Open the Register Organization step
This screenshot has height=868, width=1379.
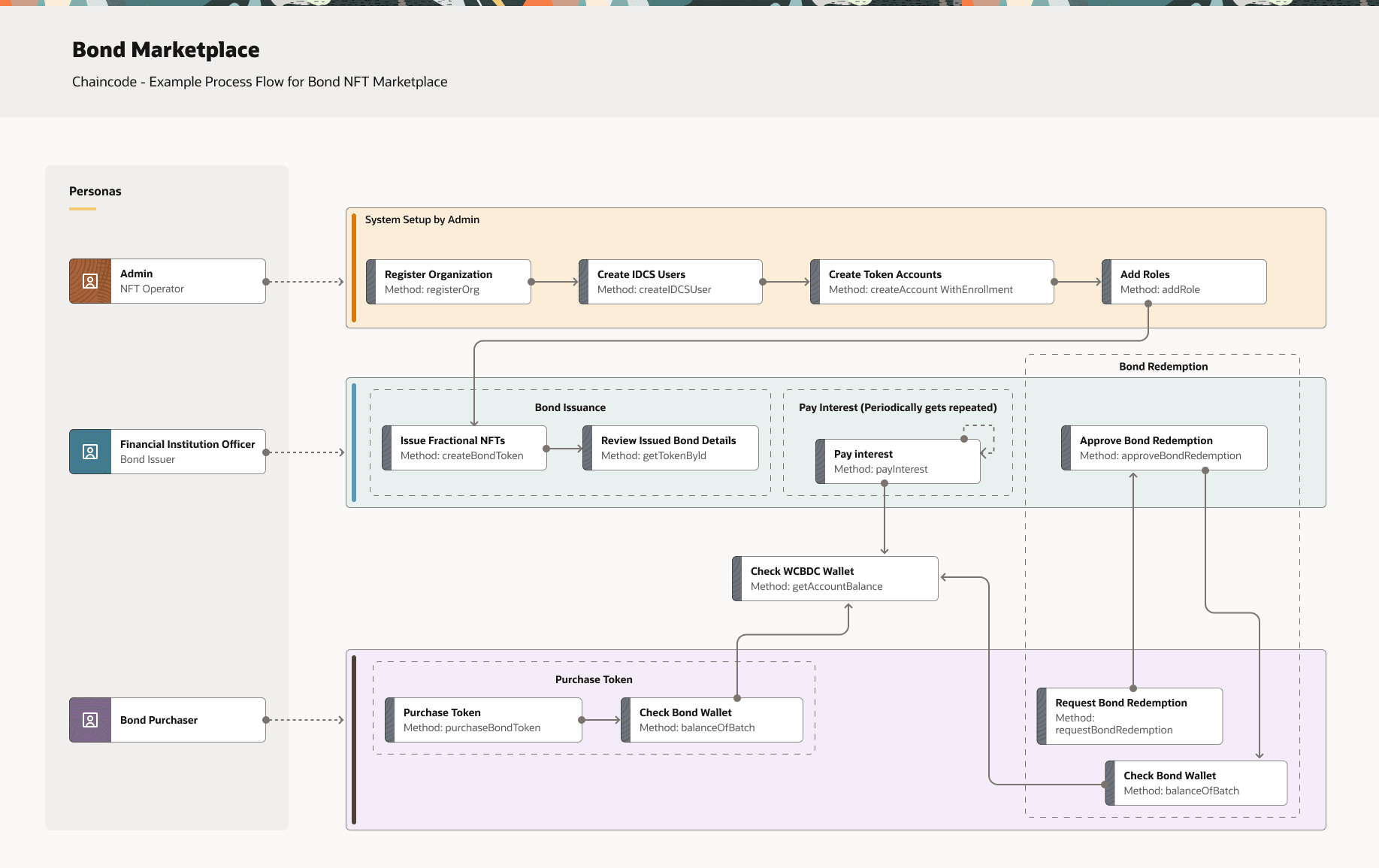coord(449,282)
